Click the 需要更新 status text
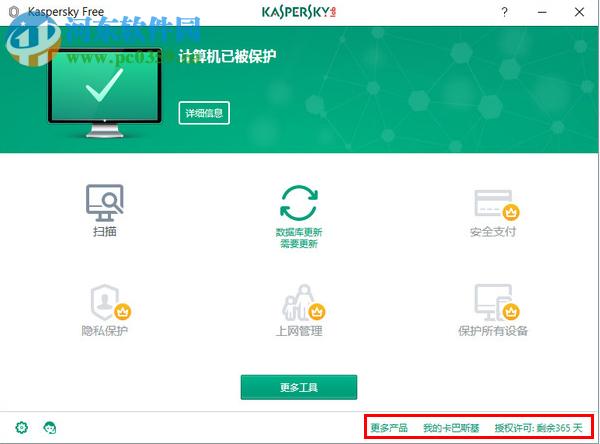 [x=299, y=243]
